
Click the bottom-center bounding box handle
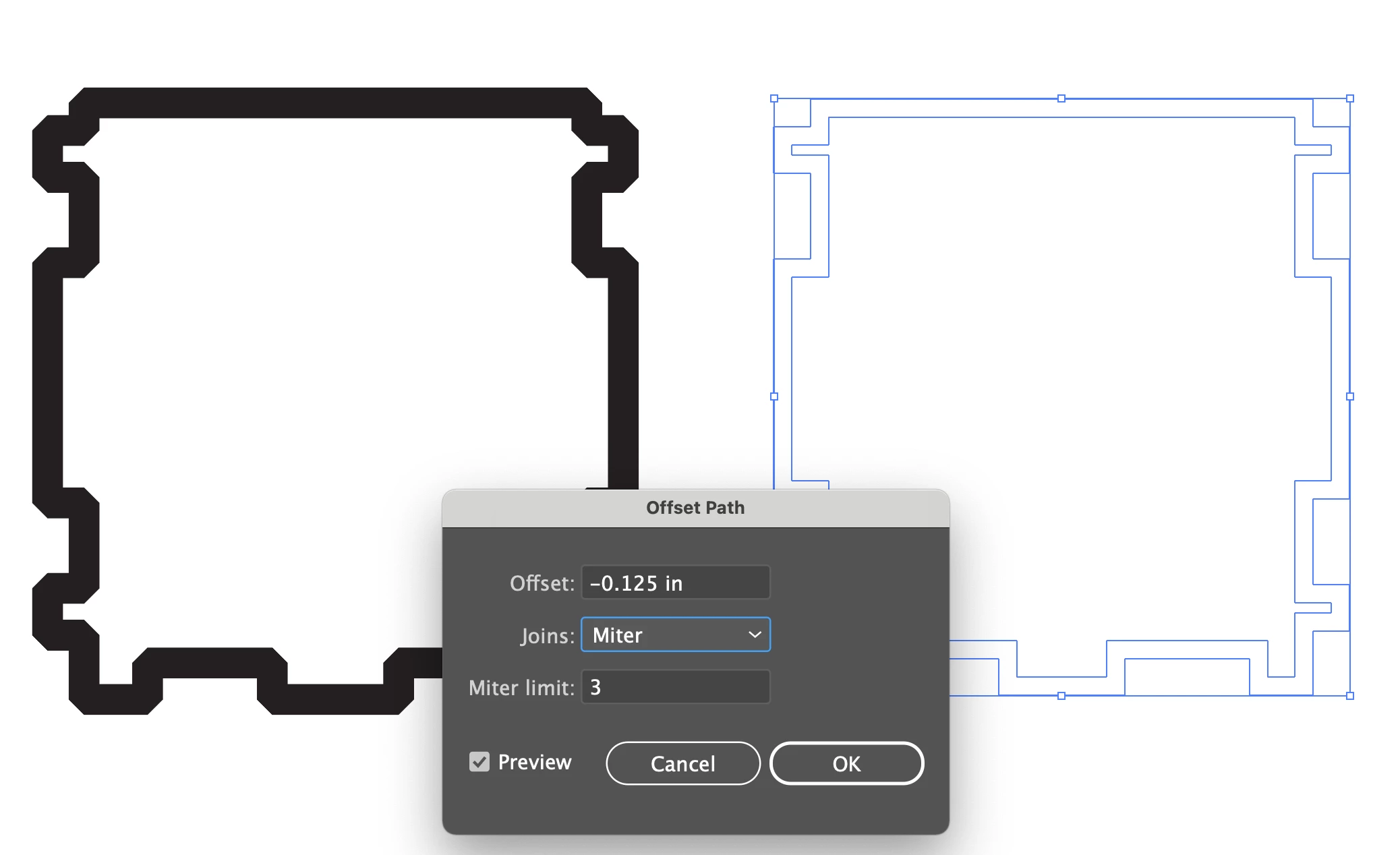click(x=1061, y=696)
